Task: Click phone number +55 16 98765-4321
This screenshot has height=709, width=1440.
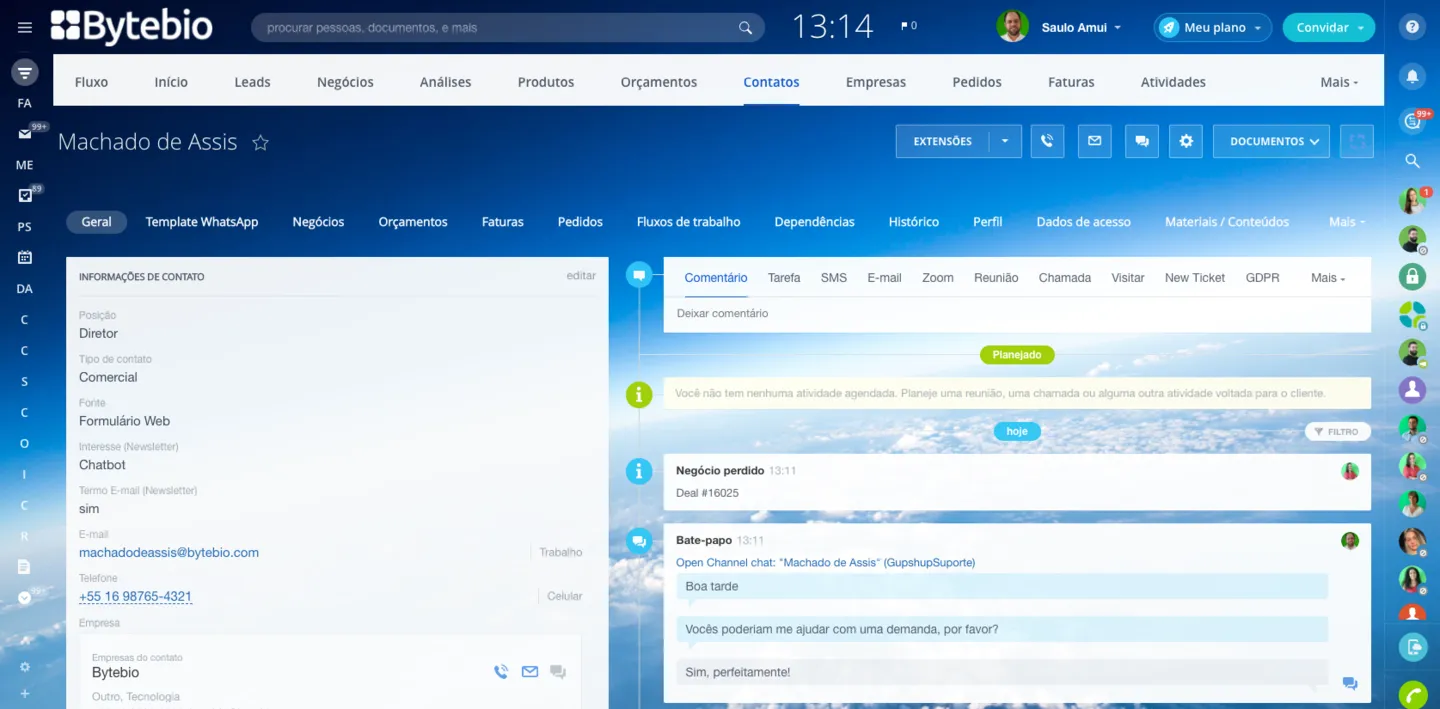Action: [x=135, y=596]
